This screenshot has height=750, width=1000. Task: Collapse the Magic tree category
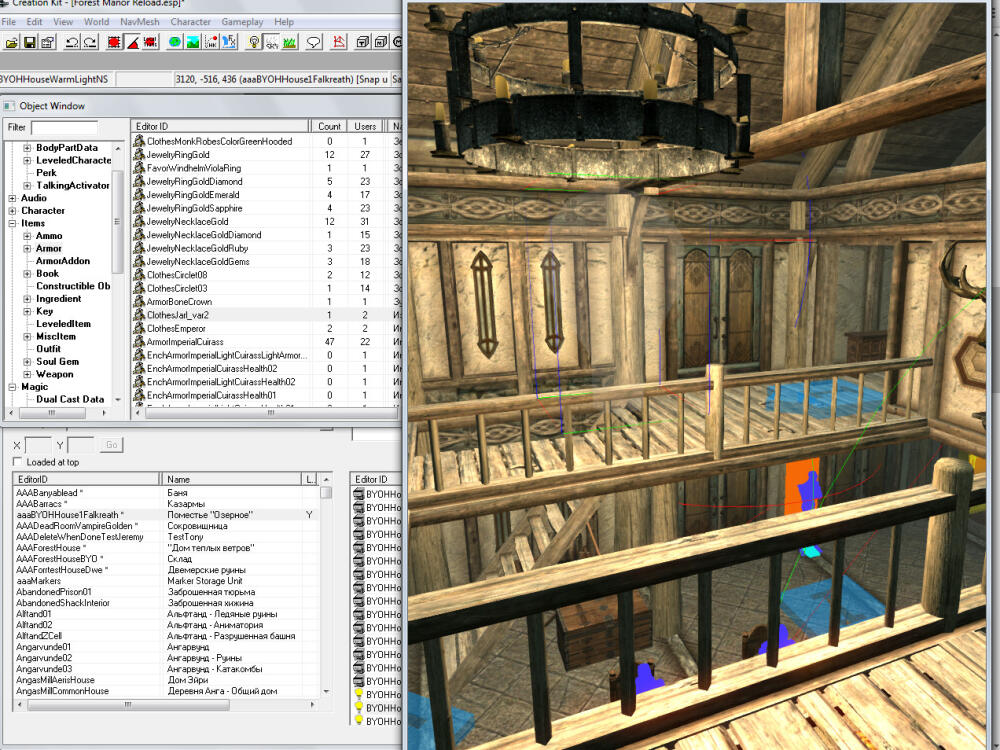click(x=12, y=386)
